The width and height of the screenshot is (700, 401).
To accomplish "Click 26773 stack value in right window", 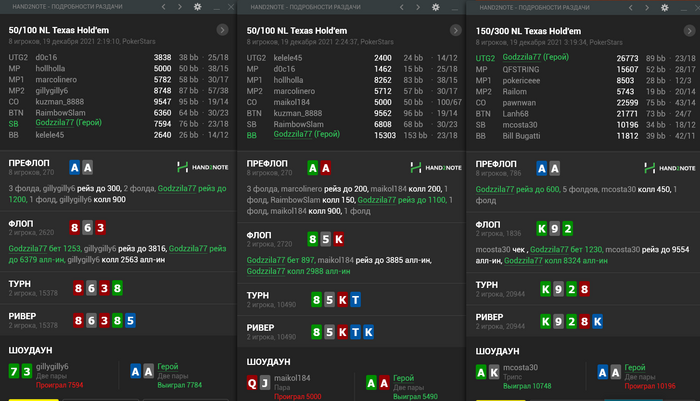I will pos(627,58).
